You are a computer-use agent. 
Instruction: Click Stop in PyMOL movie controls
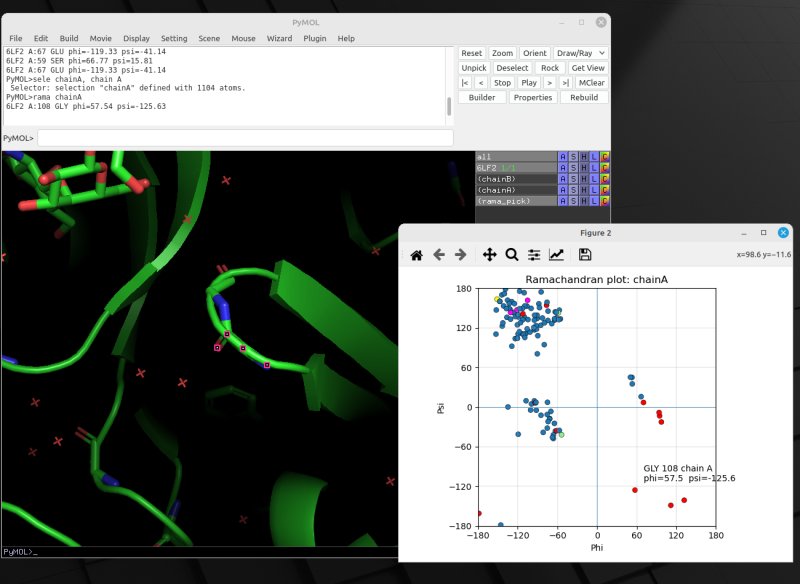(x=502, y=83)
